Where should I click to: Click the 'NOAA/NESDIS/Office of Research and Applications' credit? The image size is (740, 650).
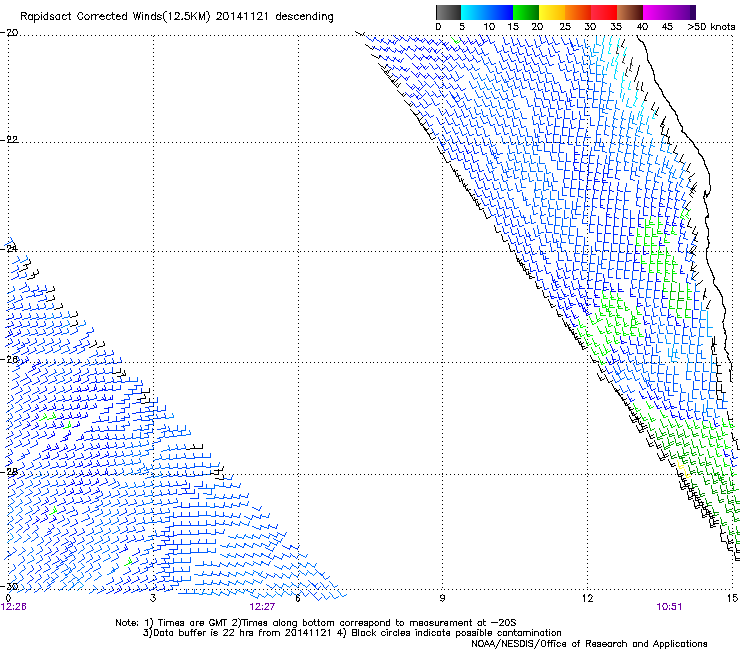point(589,643)
